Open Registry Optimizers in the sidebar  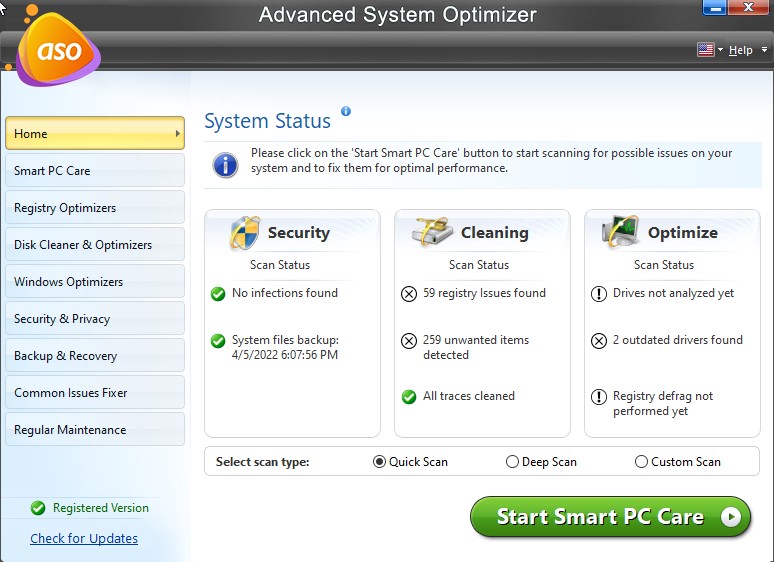tap(95, 207)
